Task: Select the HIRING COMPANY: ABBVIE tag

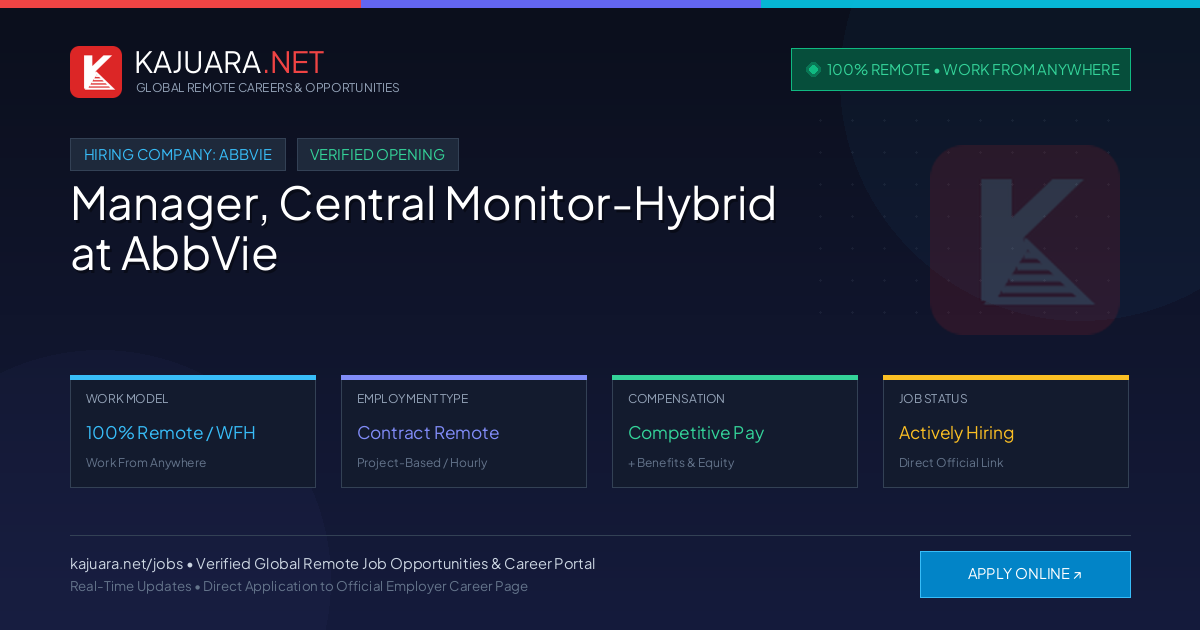Action: coord(178,155)
